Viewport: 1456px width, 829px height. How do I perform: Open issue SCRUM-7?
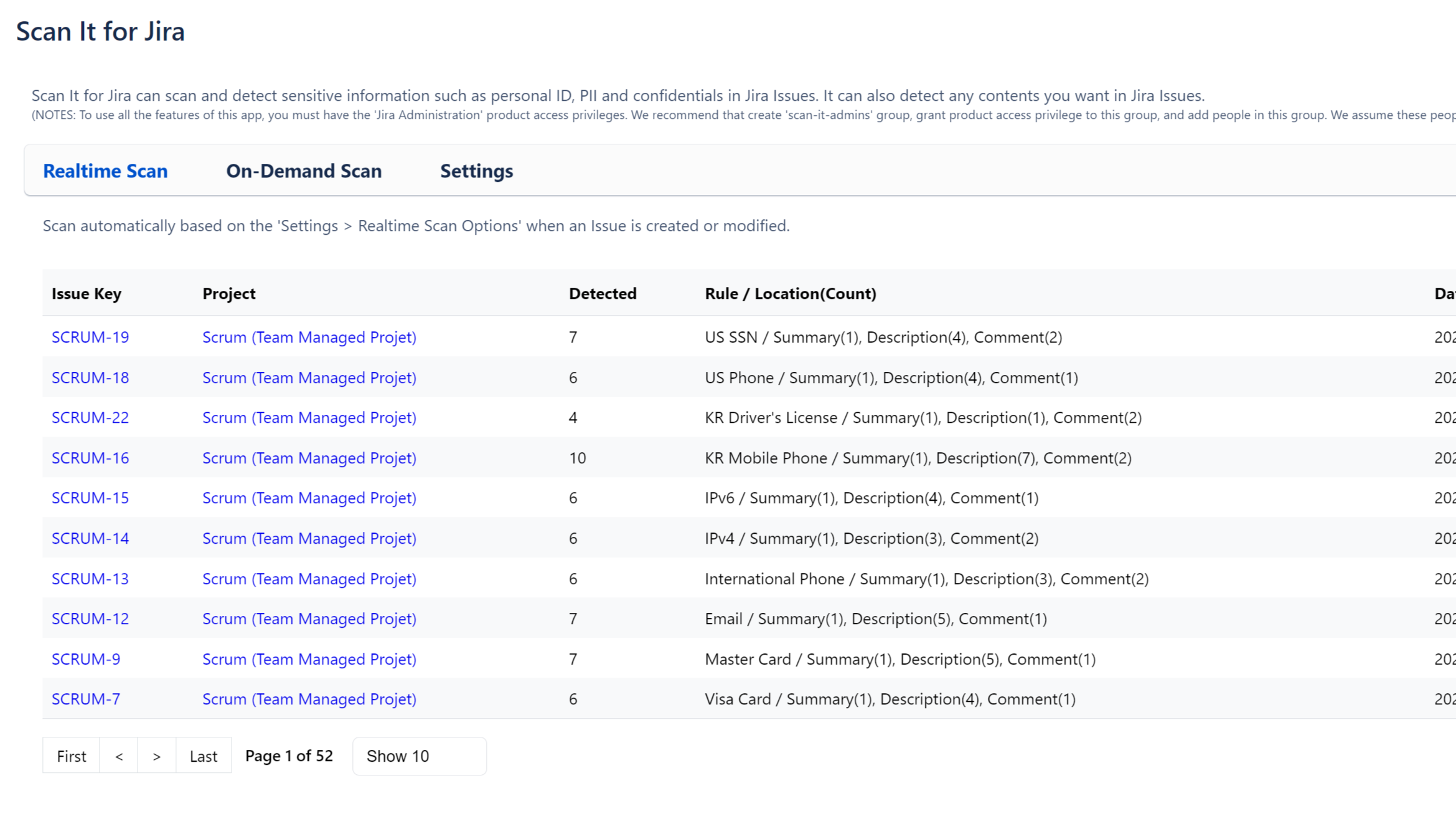point(85,699)
